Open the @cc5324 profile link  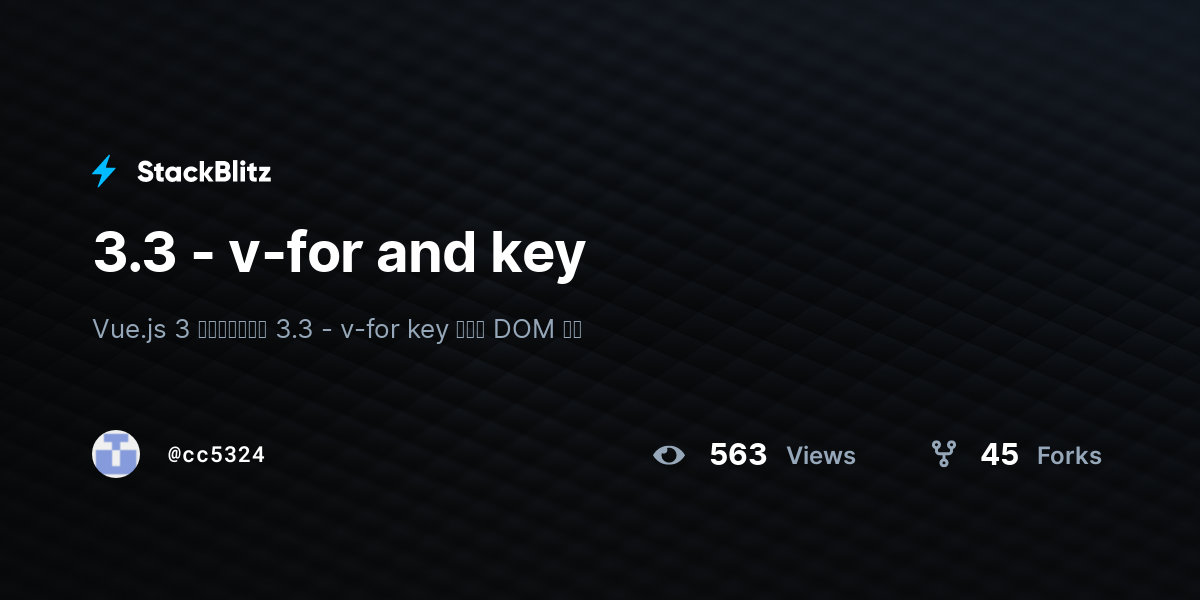coord(216,455)
